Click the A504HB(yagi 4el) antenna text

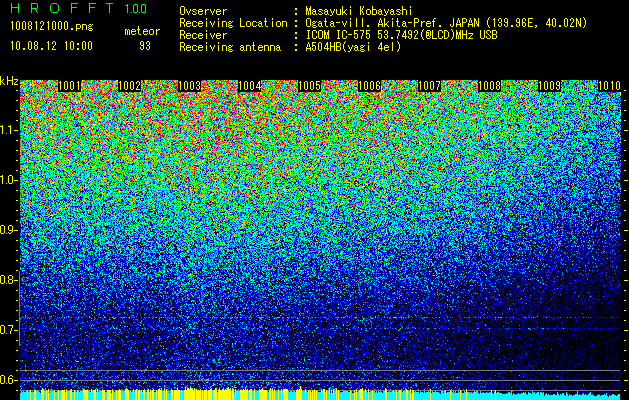(353, 47)
